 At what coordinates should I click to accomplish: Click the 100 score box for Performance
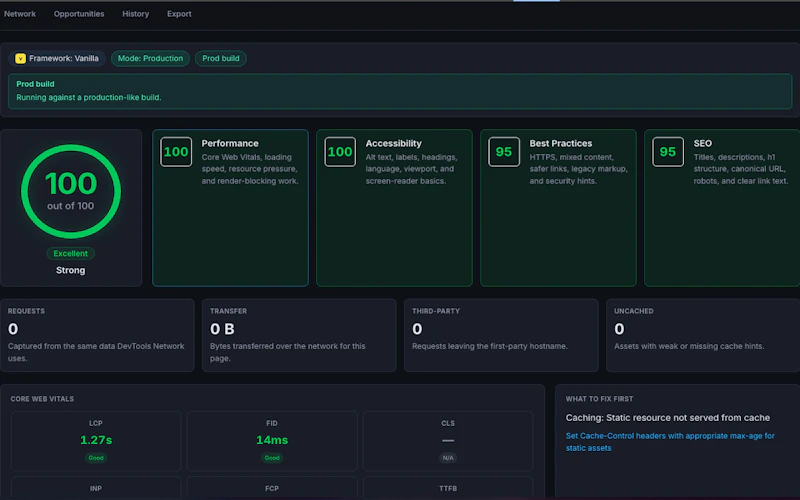(176, 152)
